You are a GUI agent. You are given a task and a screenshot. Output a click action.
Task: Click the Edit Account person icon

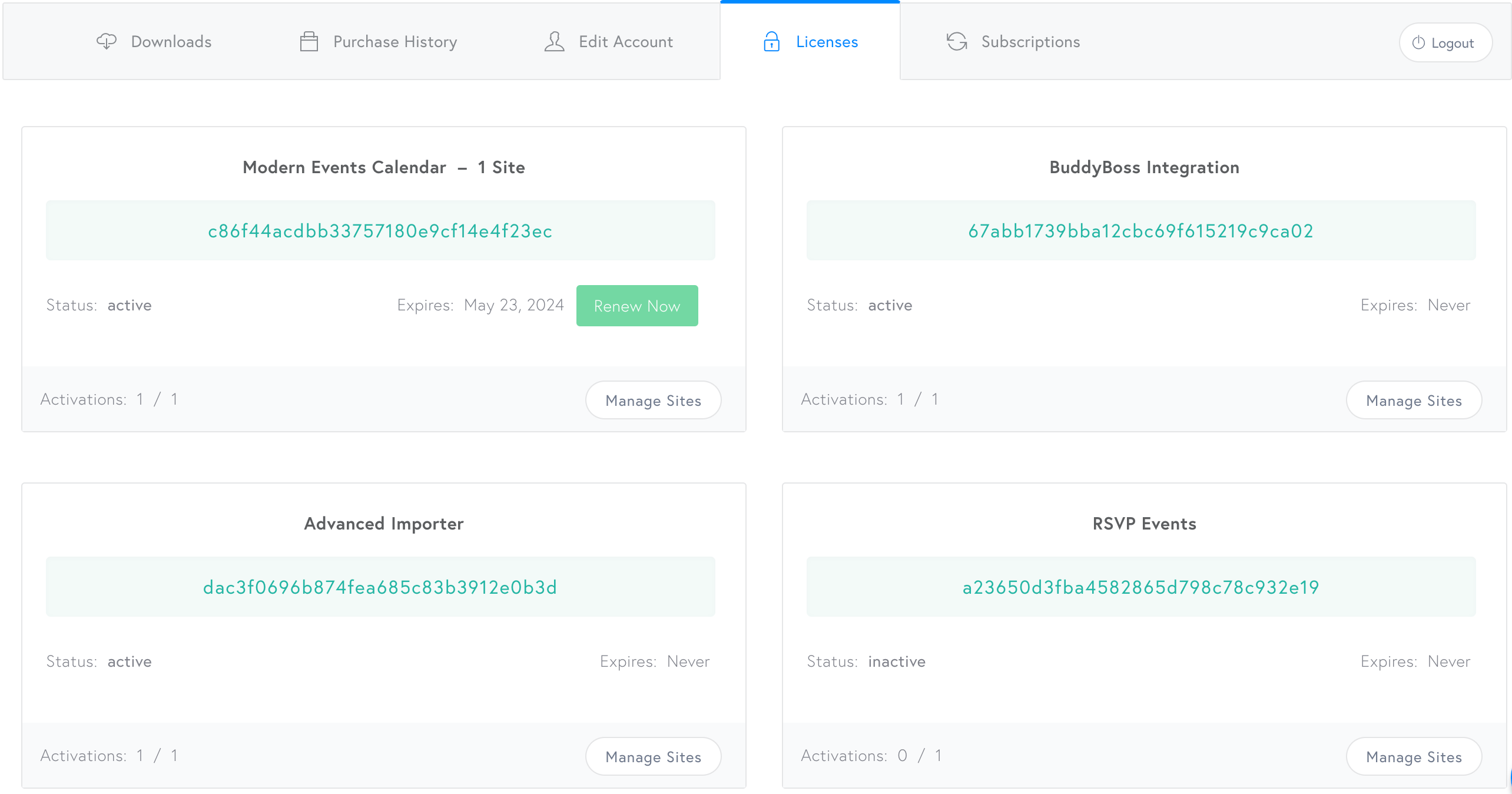[x=553, y=41]
